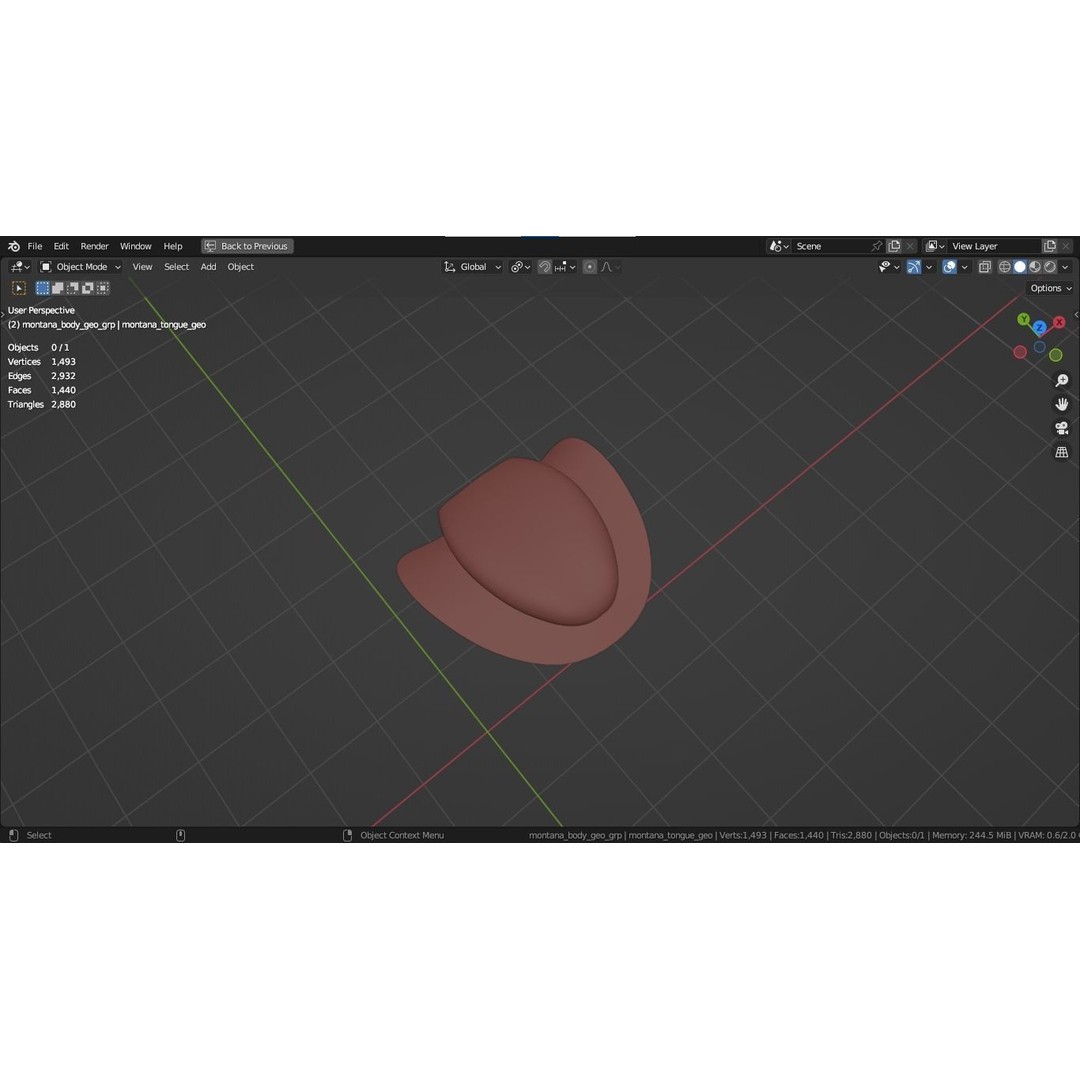
Task: Switch to rendered viewport shading
Action: [x=1050, y=267]
